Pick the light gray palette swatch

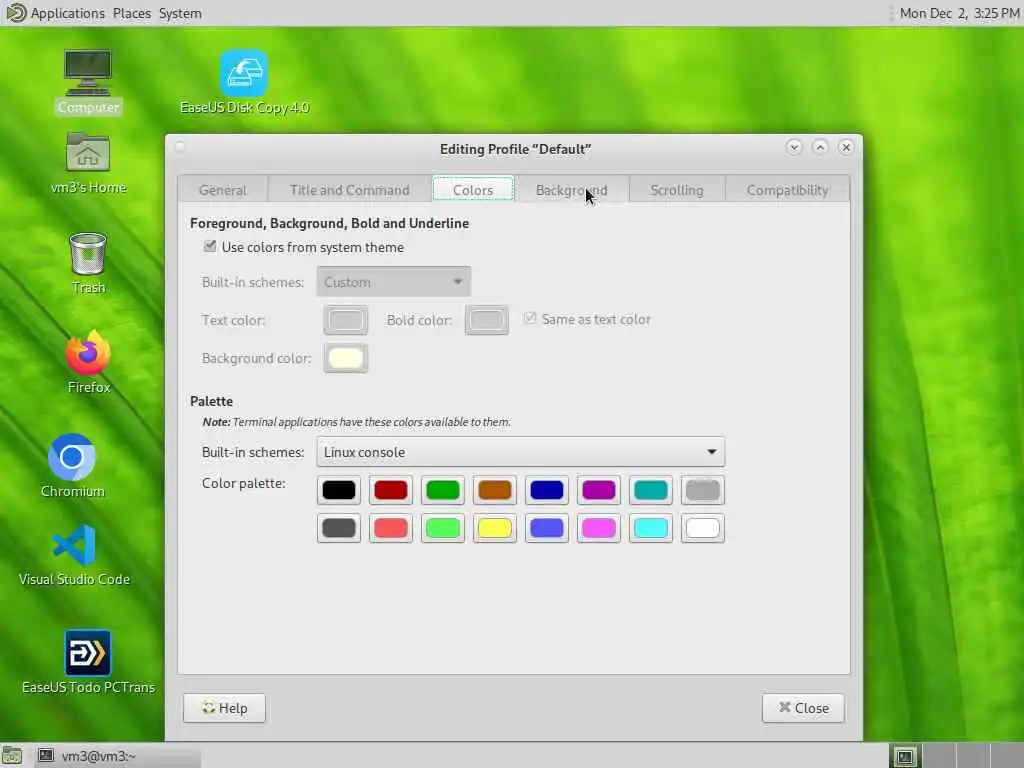703,490
